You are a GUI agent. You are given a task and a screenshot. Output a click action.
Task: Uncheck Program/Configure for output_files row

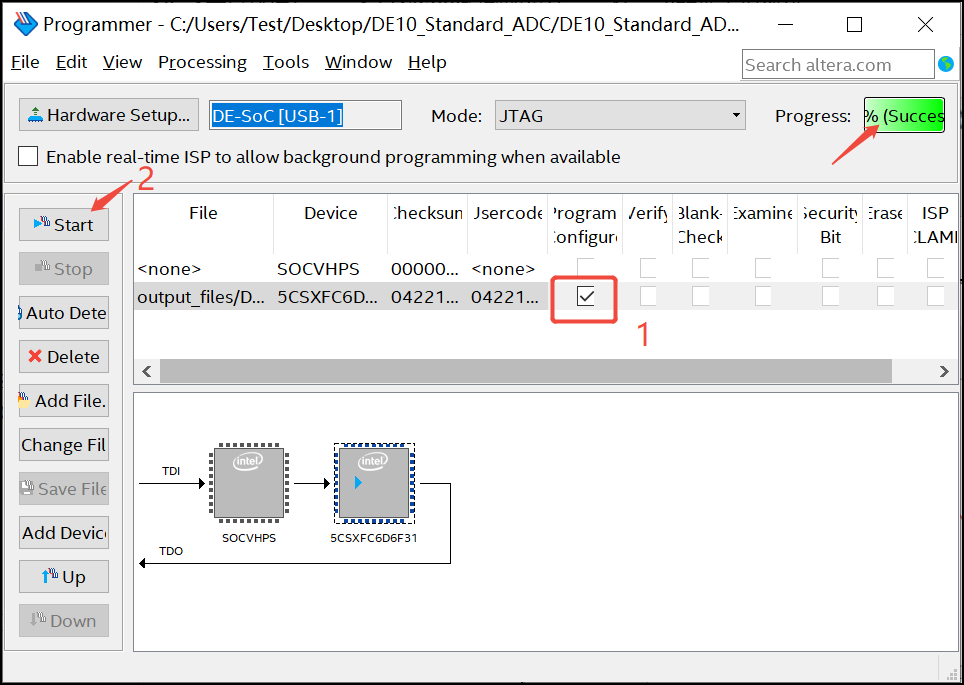pyautogui.click(x=586, y=296)
